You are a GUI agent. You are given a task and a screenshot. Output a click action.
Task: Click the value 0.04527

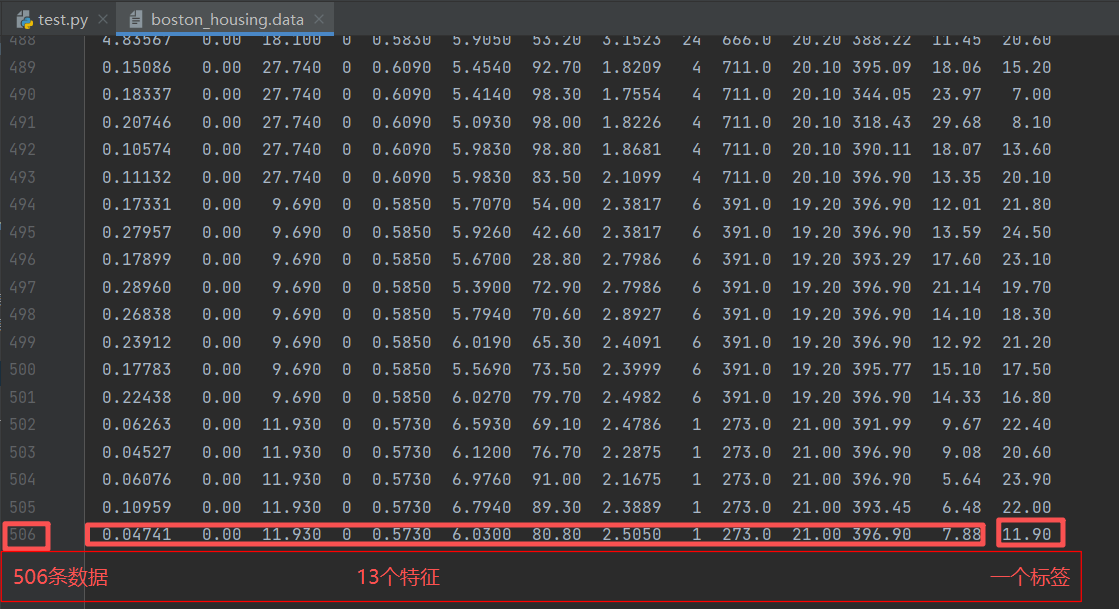point(136,452)
